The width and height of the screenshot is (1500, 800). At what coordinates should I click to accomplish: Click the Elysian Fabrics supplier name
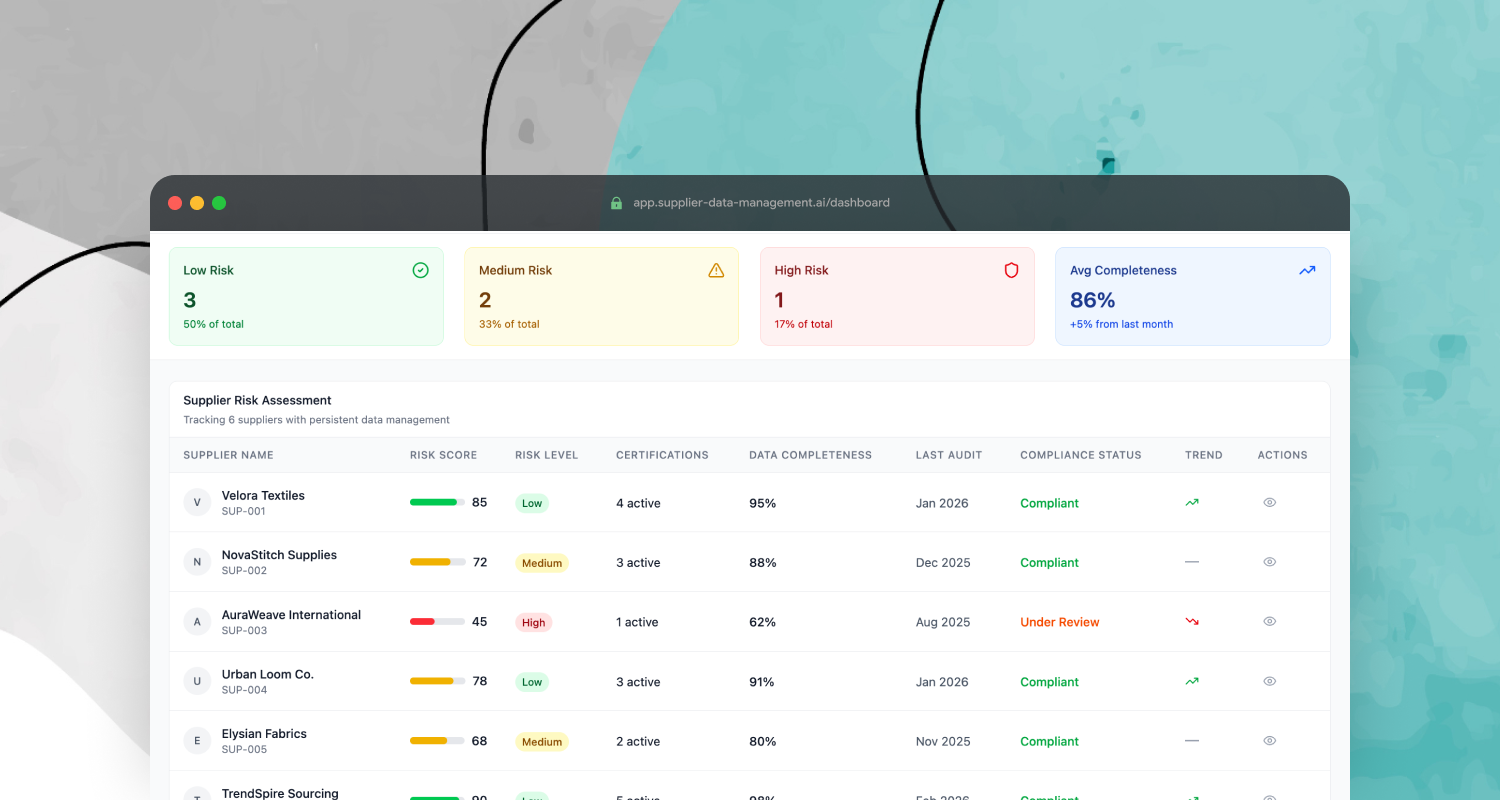coord(264,734)
